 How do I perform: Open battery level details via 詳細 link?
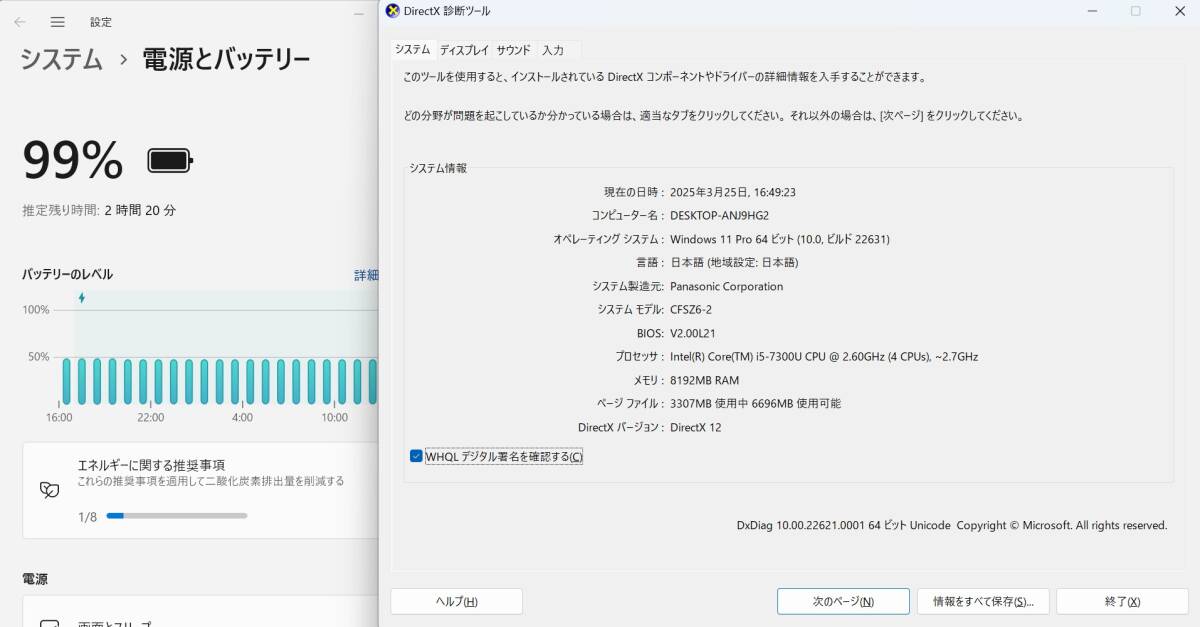pyautogui.click(x=368, y=274)
